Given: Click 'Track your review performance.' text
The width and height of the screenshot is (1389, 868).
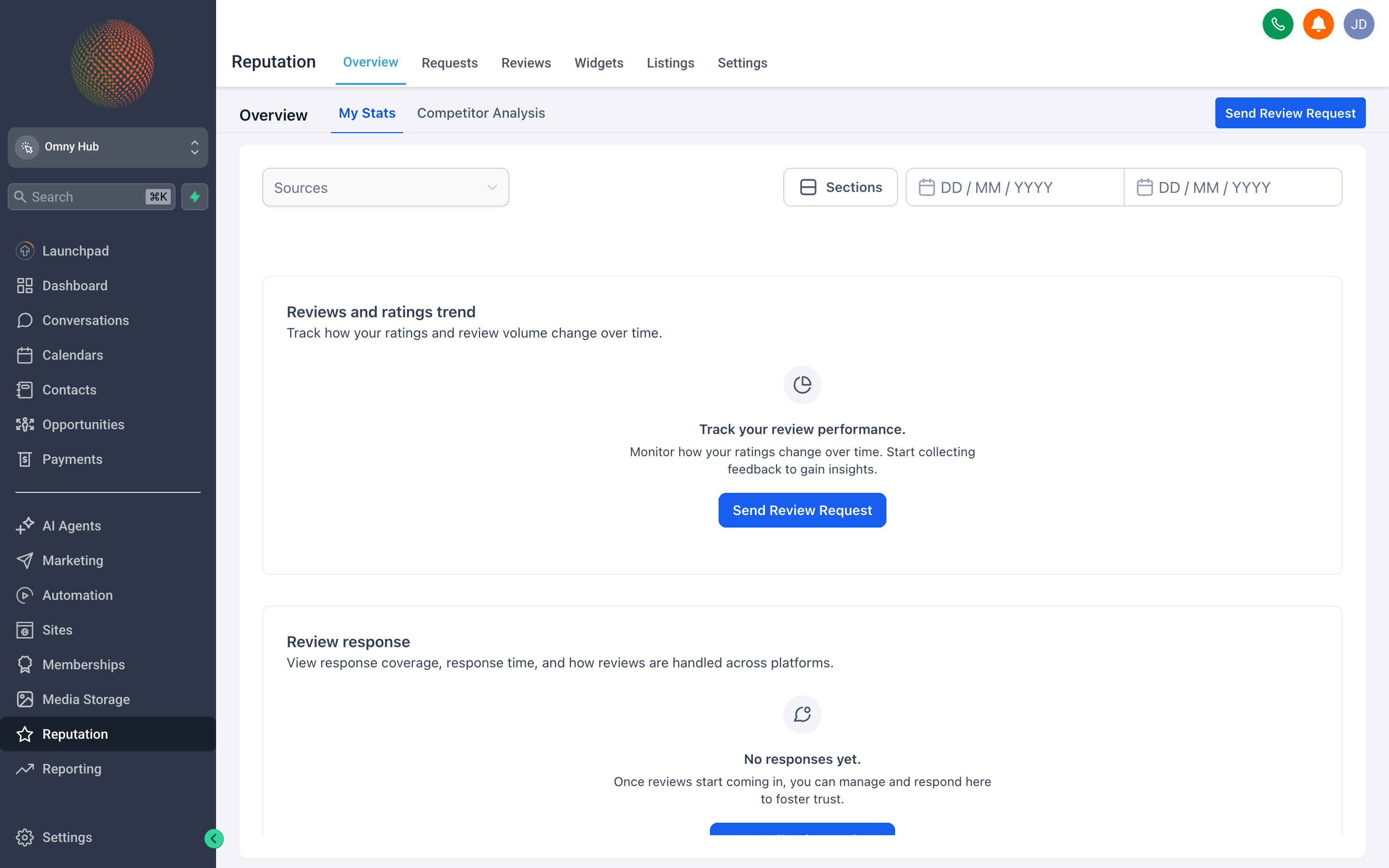Looking at the screenshot, I should point(802,429).
